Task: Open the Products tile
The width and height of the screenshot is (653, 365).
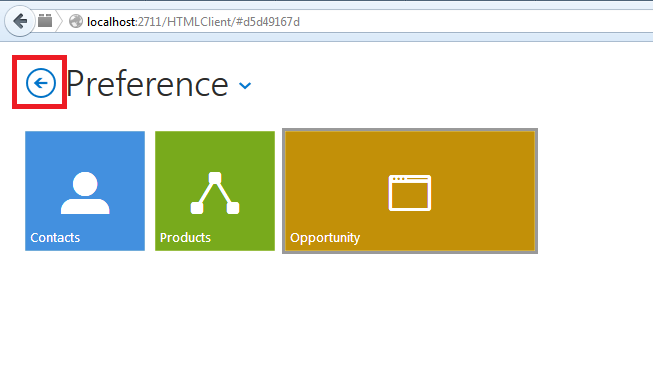Action: tap(215, 191)
